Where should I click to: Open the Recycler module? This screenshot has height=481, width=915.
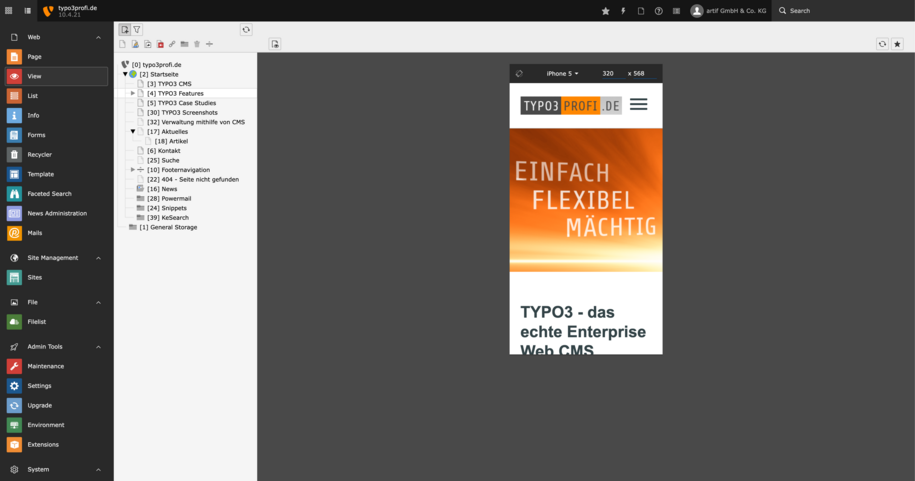tap(56, 155)
